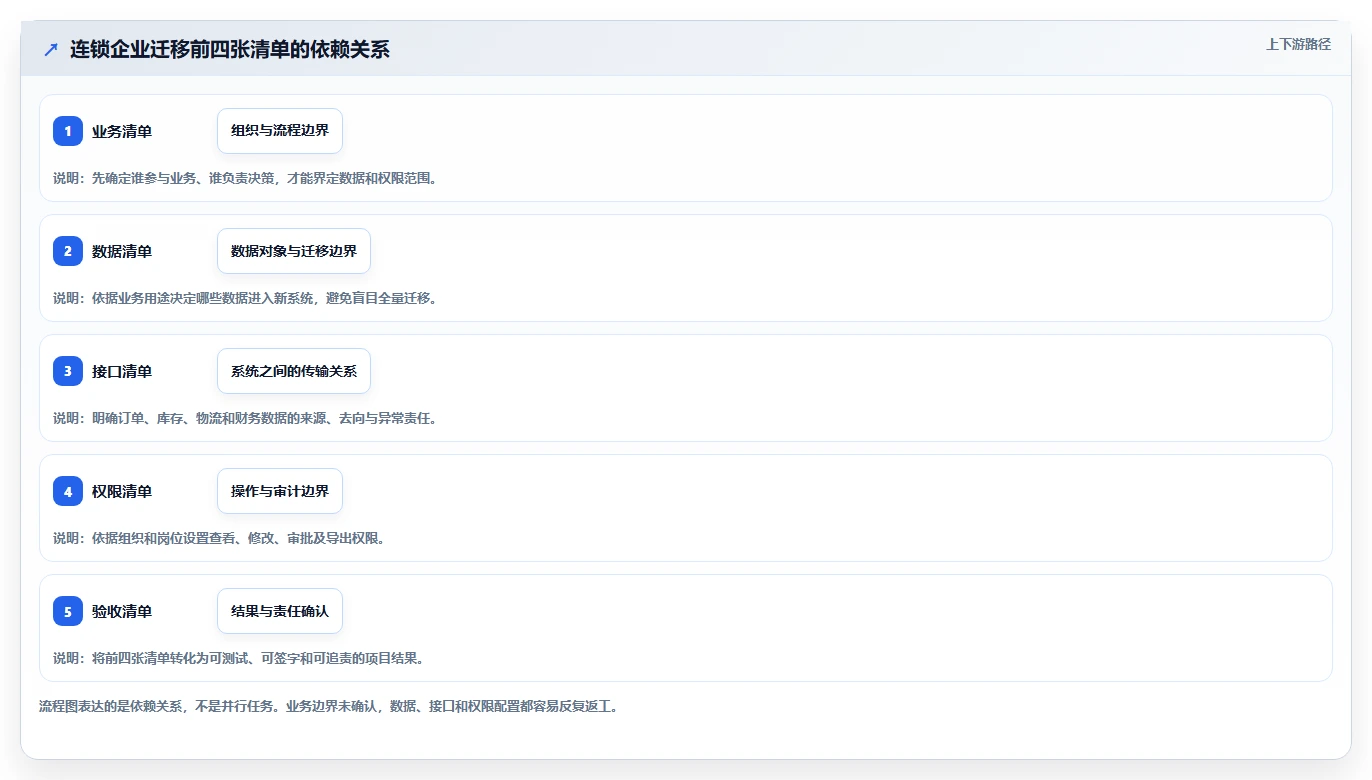Image resolution: width=1372 pixels, height=780 pixels.
Task: Click the step 5 number badge
Action: point(68,611)
